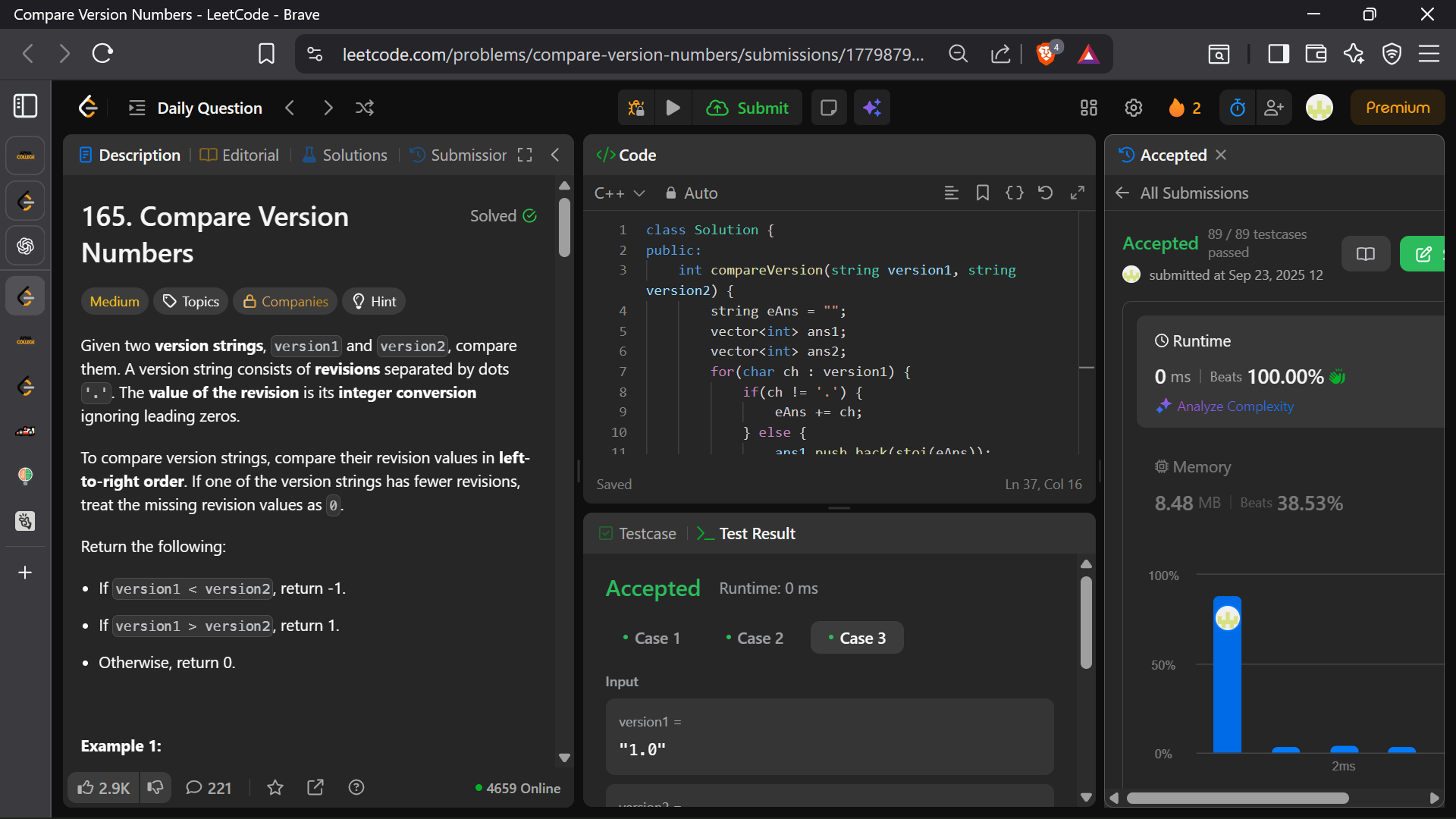Image resolution: width=1456 pixels, height=819 pixels.
Task: Click the Analyze Complexity link
Action: point(1235,406)
